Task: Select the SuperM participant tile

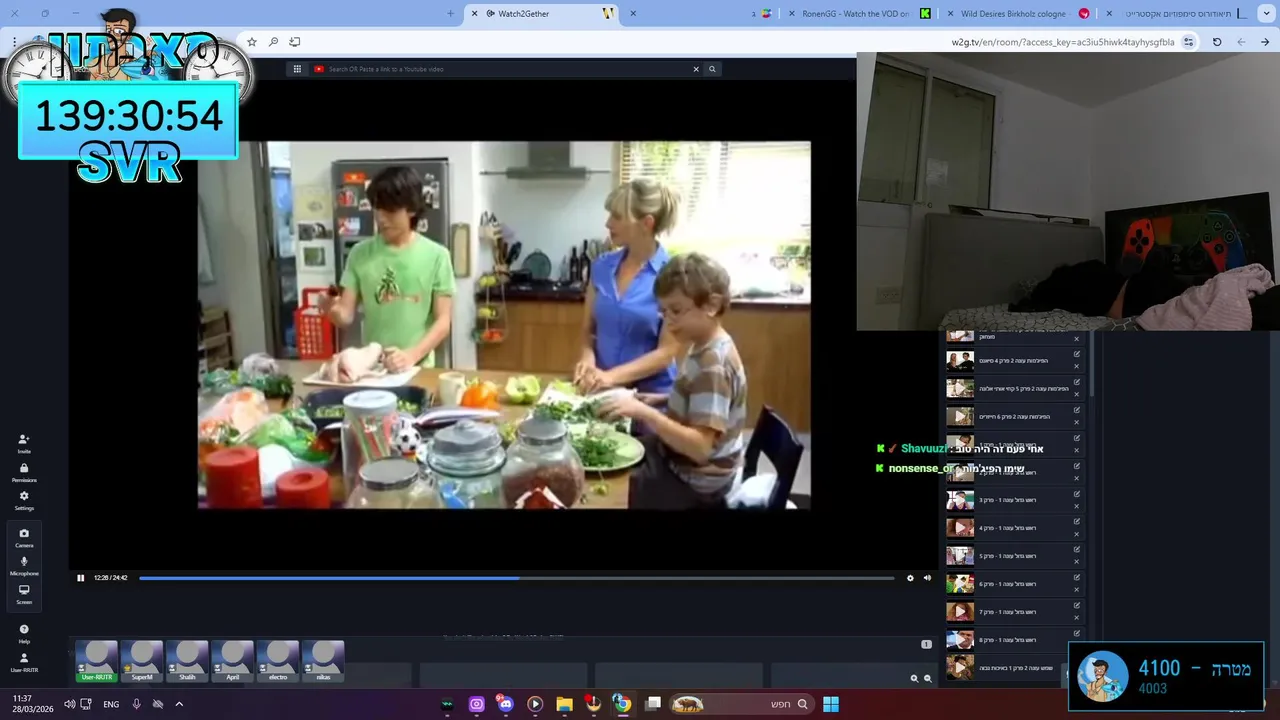Action: click(x=142, y=662)
